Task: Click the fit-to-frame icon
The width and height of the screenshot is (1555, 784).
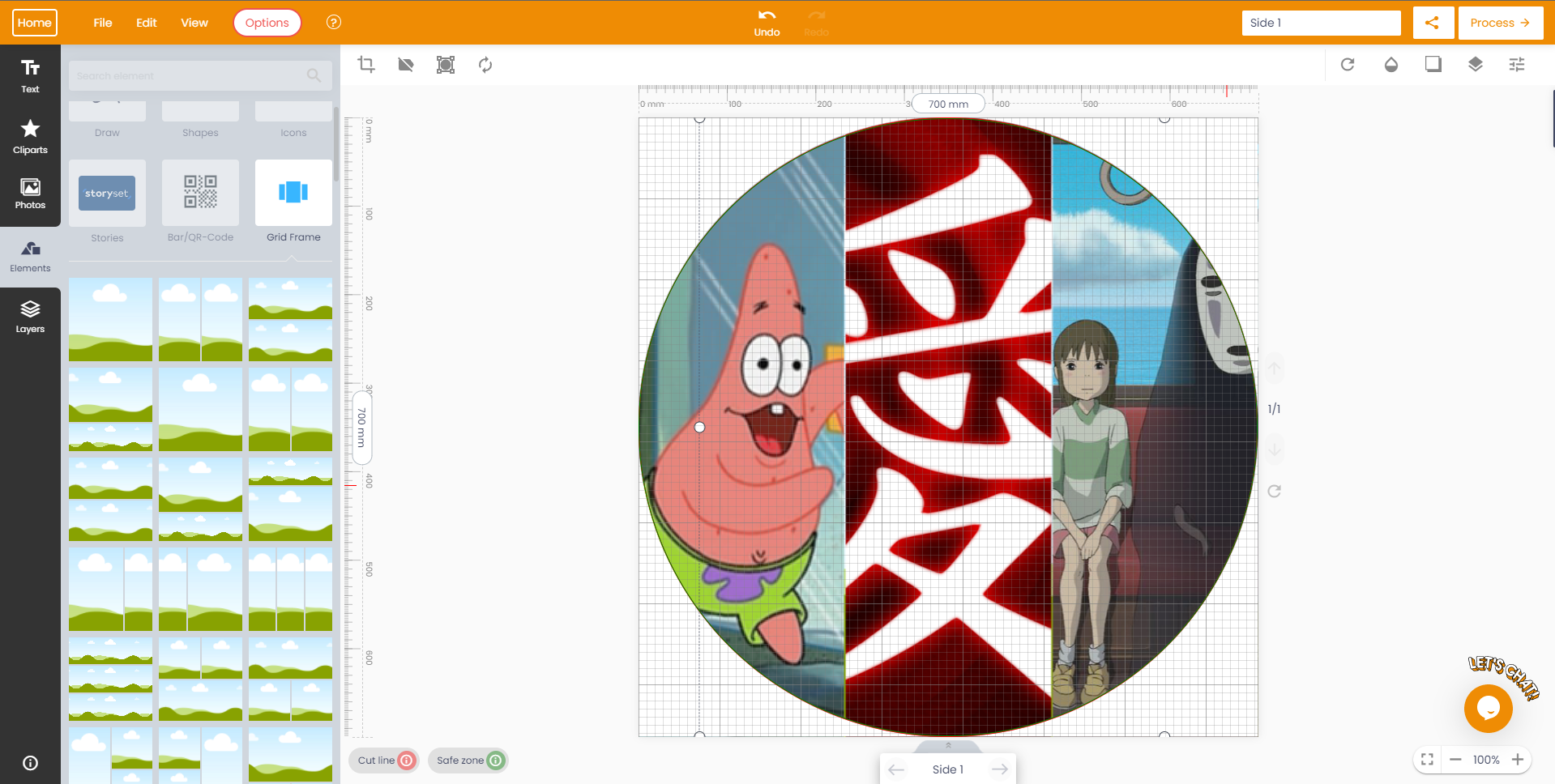Action: pyautogui.click(x=446, y=65)
